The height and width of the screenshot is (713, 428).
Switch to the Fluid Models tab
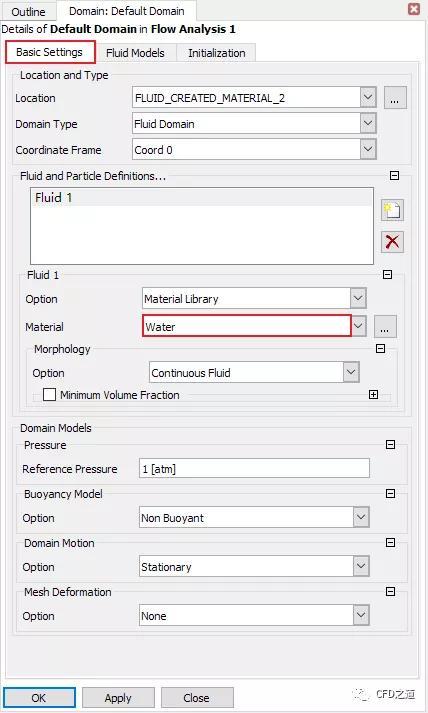point(135,53)
